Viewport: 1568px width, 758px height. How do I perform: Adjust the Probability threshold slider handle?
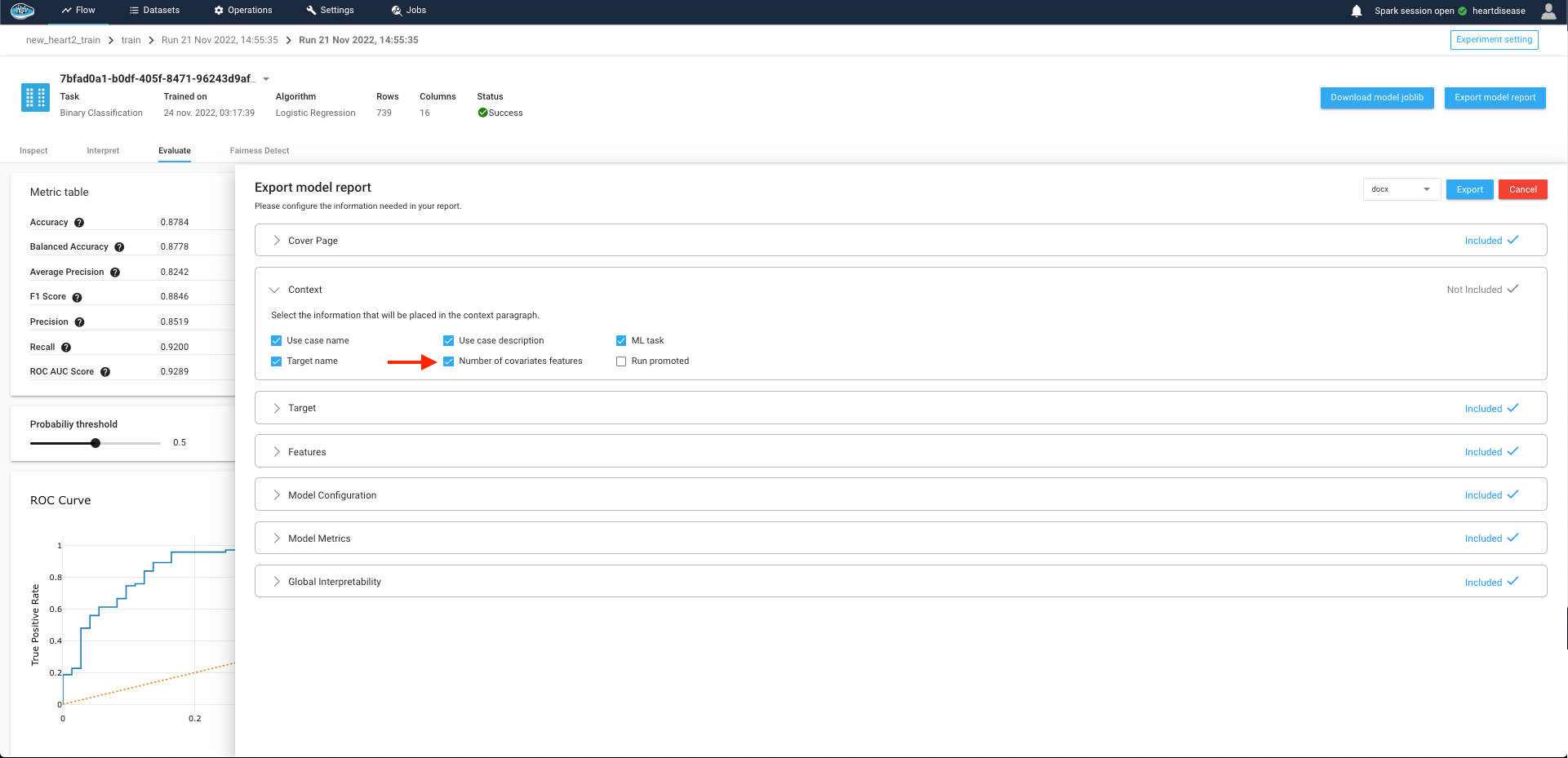96,443
